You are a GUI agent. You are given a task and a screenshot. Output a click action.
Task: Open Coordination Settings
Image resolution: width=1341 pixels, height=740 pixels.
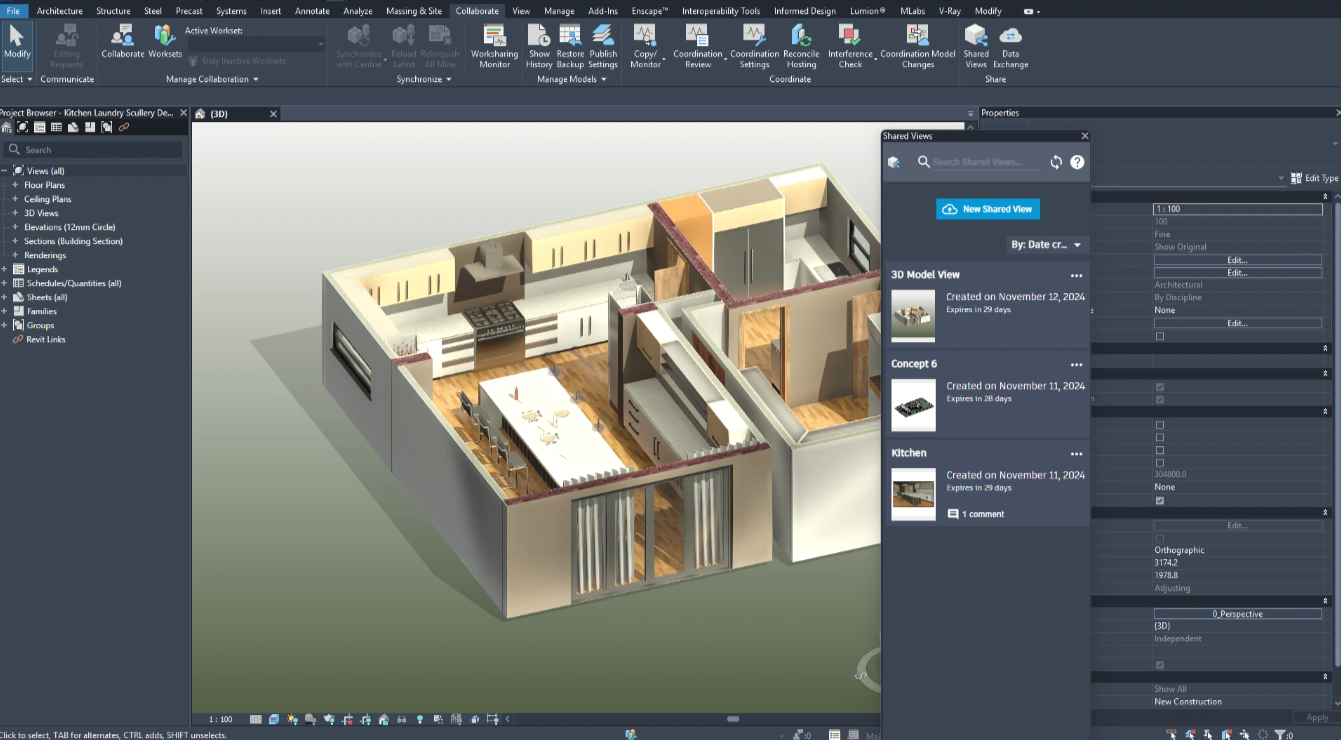[754, 46]
